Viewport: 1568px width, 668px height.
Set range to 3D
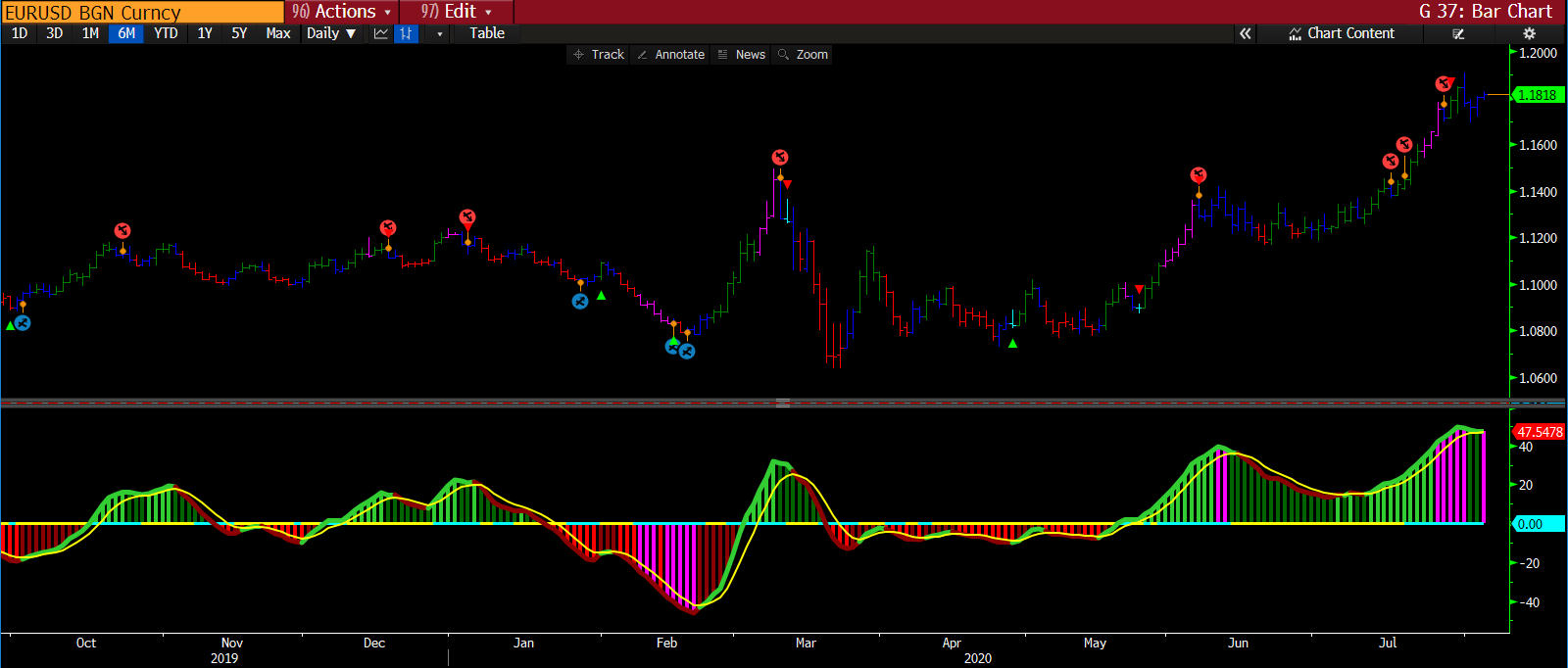pos(55,33)
